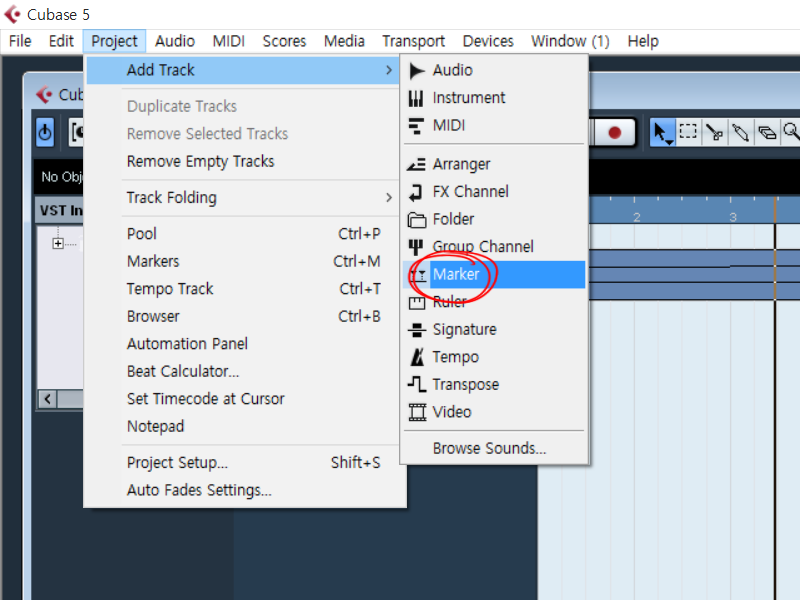Add a Video track icon
Viewport: 800px width, 600px height.
coord(417,412)
